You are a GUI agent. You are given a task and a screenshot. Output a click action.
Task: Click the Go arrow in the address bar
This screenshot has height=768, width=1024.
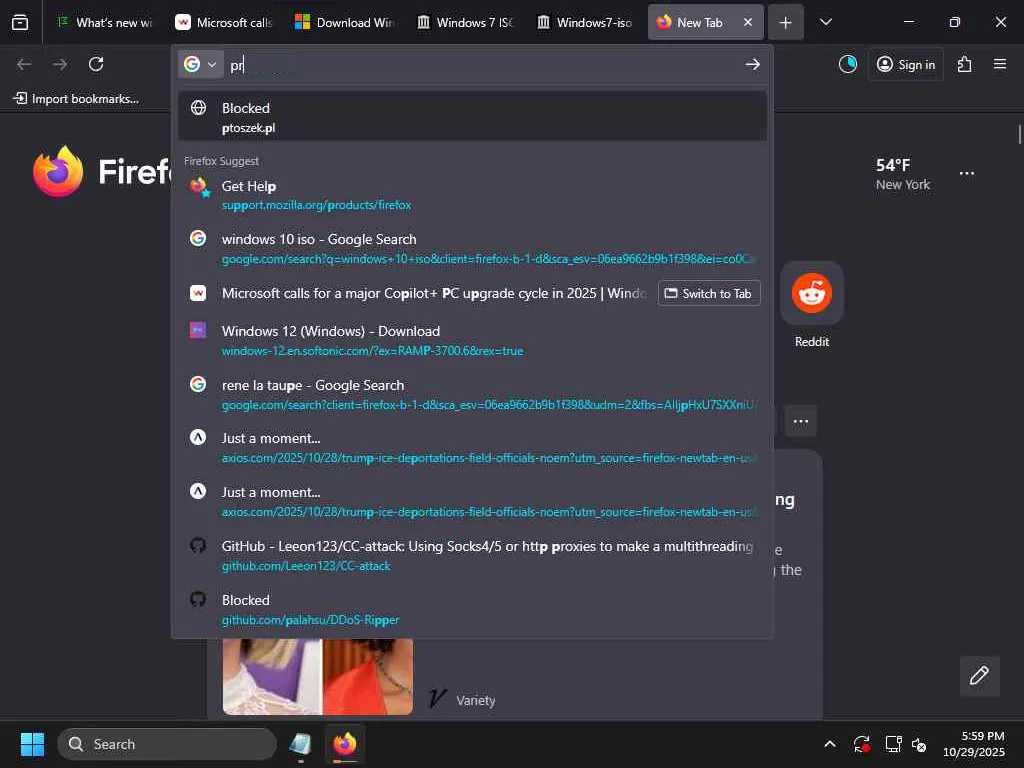click(752, 64)
